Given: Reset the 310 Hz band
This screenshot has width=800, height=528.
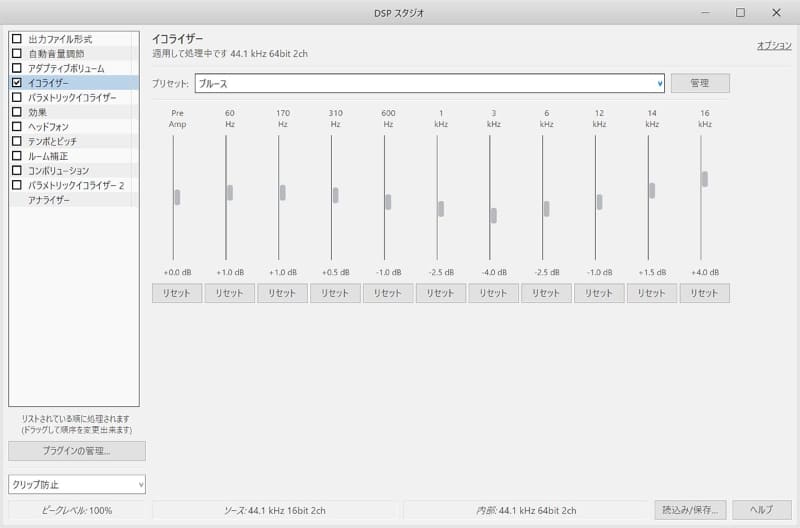Looking at the screenshot, I should (x=335, y=293).
